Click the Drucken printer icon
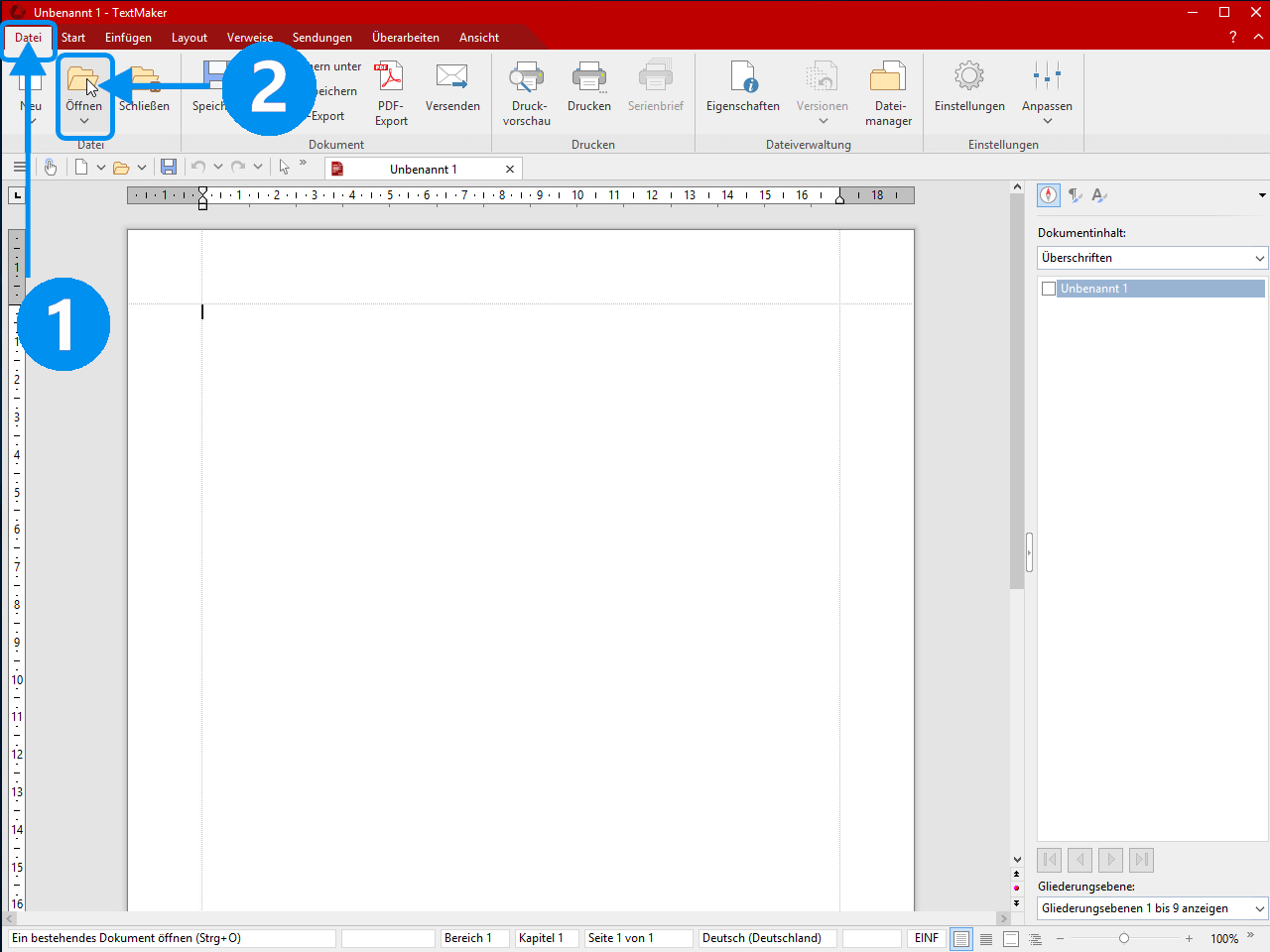The image size is (1270, 952). (x=589, y=77)
